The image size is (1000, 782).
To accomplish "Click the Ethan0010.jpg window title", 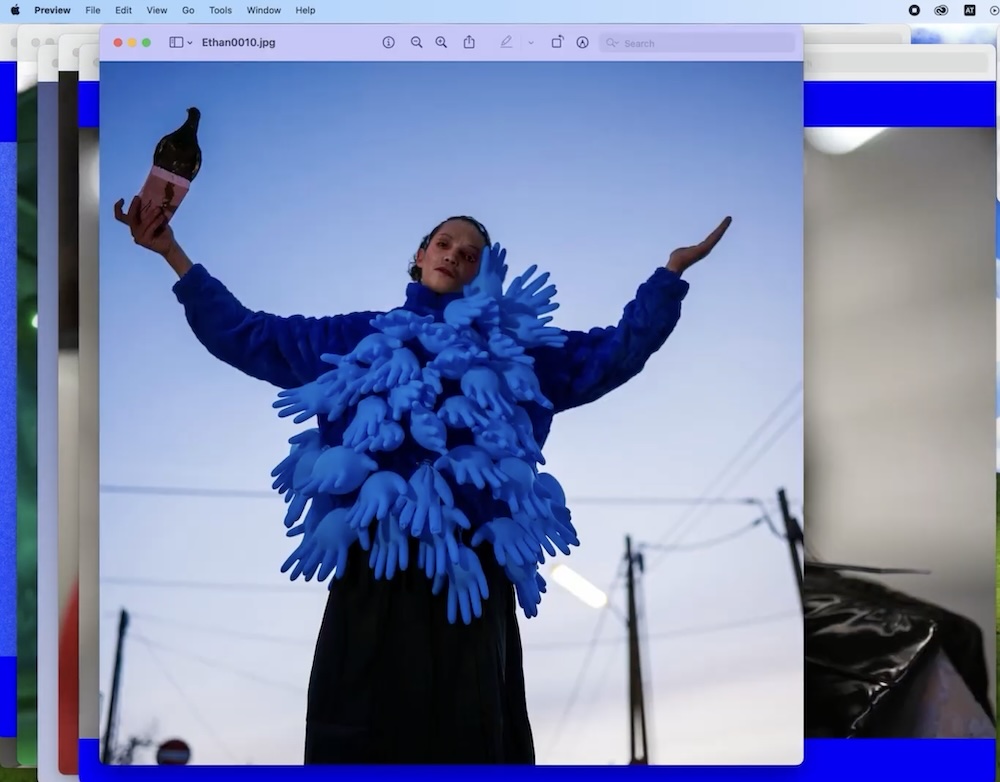I will click(238, 43).
